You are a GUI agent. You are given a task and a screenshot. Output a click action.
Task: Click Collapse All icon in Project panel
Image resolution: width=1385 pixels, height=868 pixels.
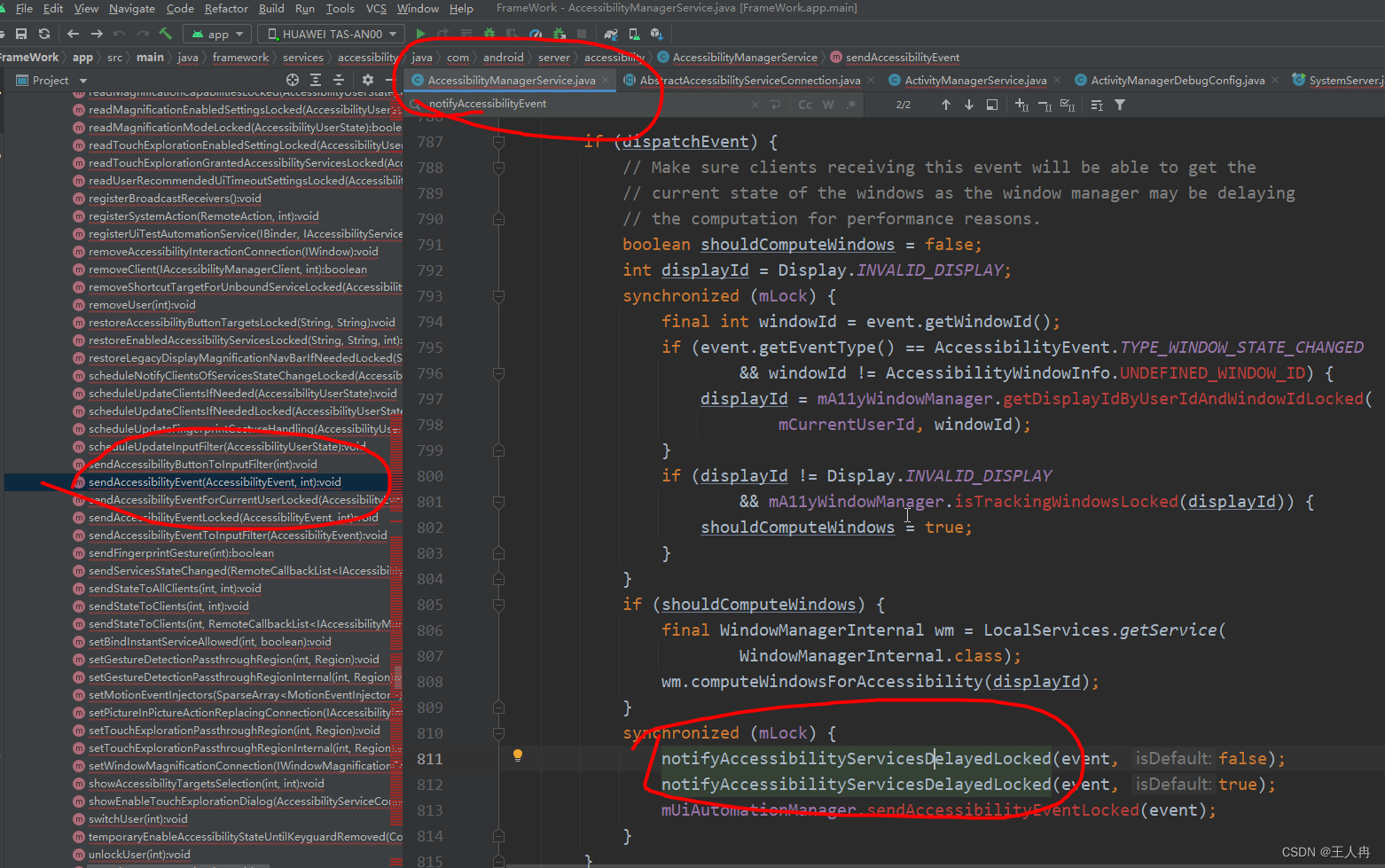pos(339,80)
